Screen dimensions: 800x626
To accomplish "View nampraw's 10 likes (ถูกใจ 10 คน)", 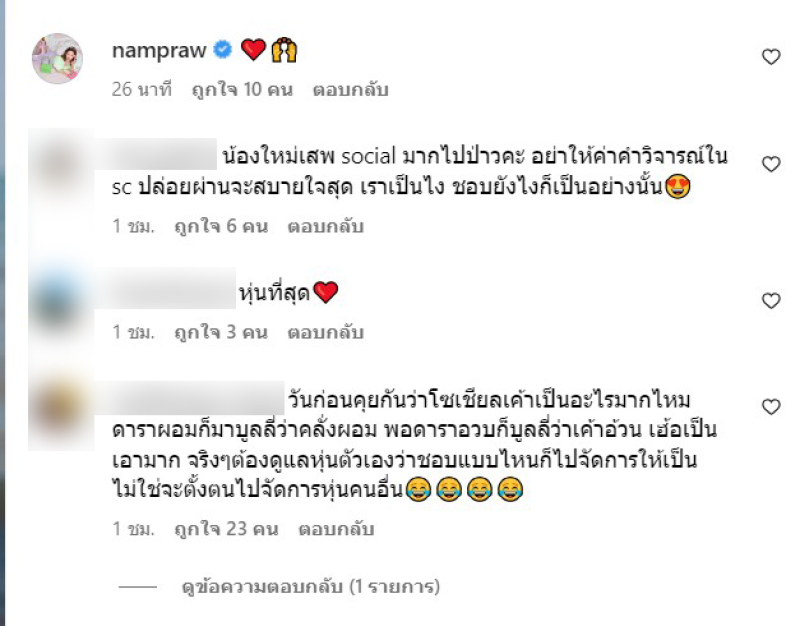I will click(x=242, y=90).
